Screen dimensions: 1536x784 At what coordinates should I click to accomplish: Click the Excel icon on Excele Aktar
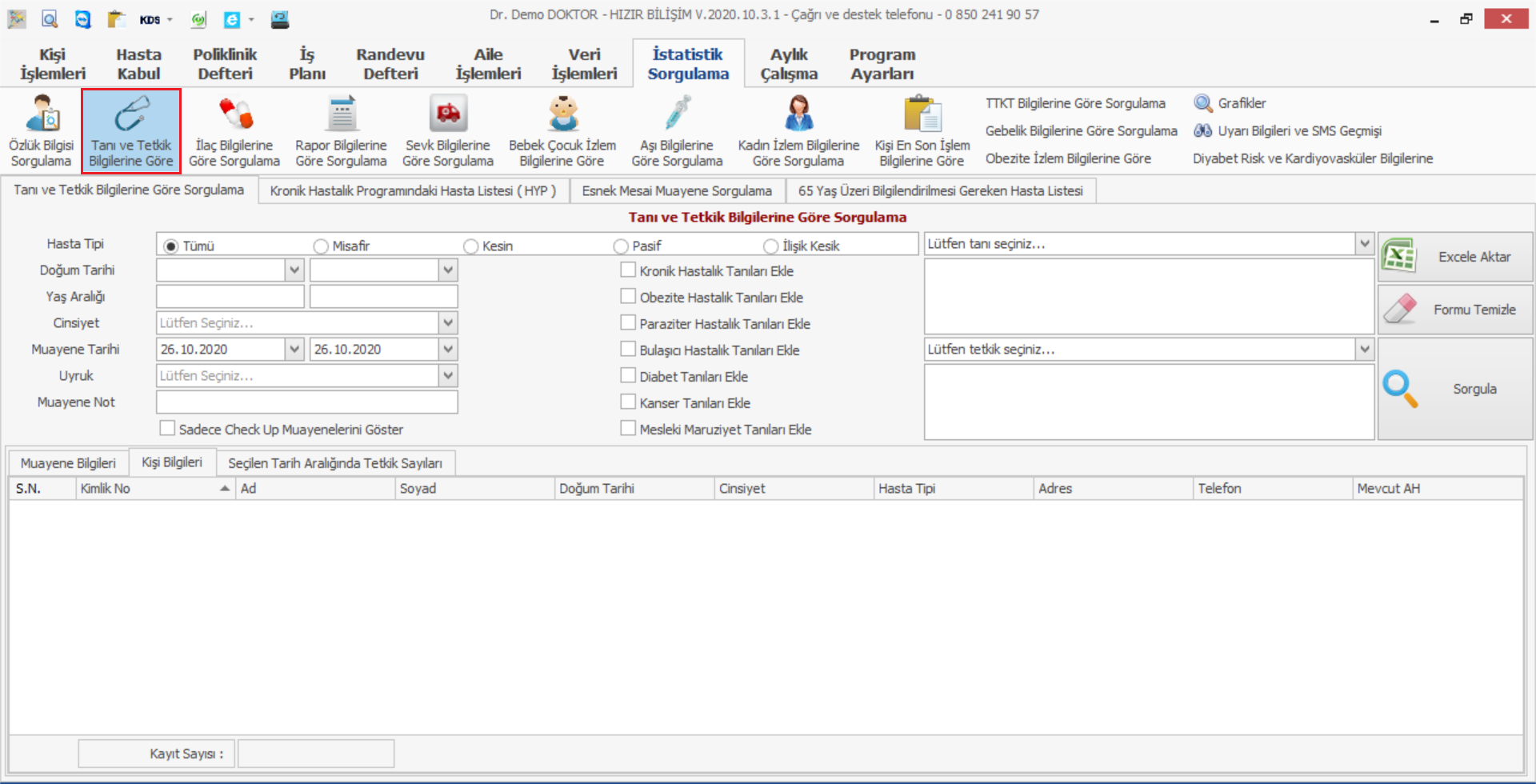pos(1399,256)
